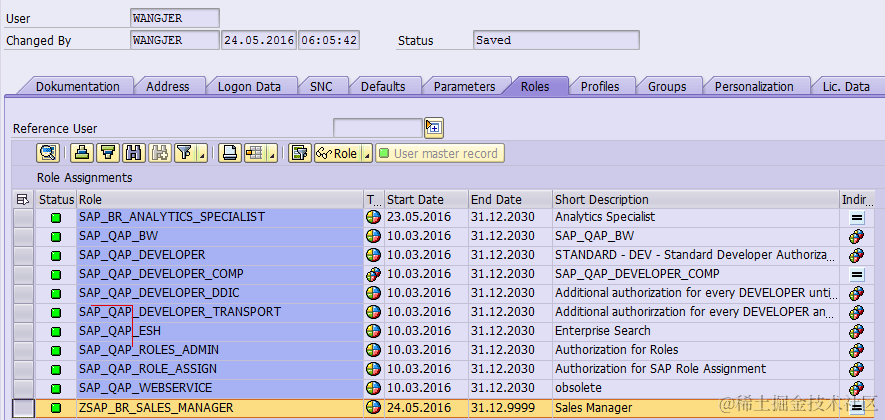Click the 'obsolete' description cell
The height and width of the screenshot is (420, 885).
696,388
